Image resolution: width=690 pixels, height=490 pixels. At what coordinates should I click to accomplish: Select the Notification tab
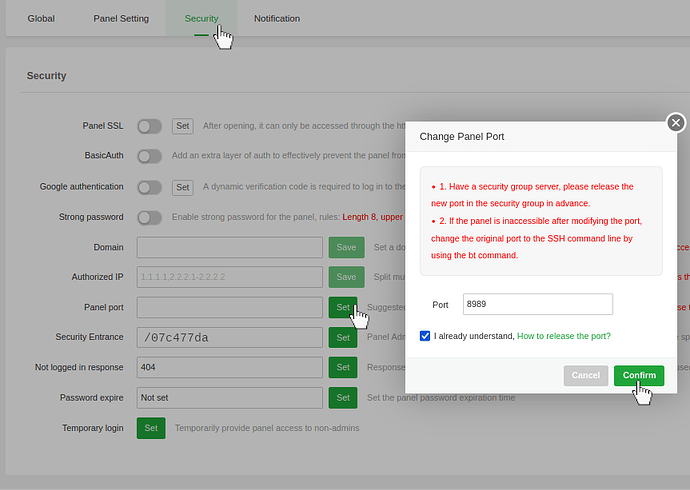pyautogui.click(x=277, y=18)
